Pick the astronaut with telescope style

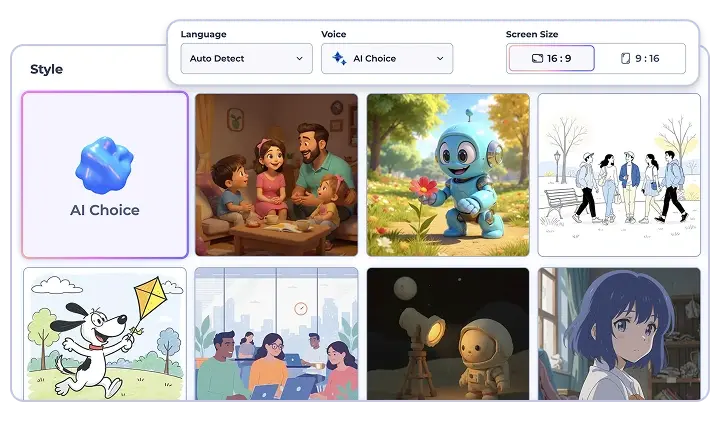tap(448, 333)
